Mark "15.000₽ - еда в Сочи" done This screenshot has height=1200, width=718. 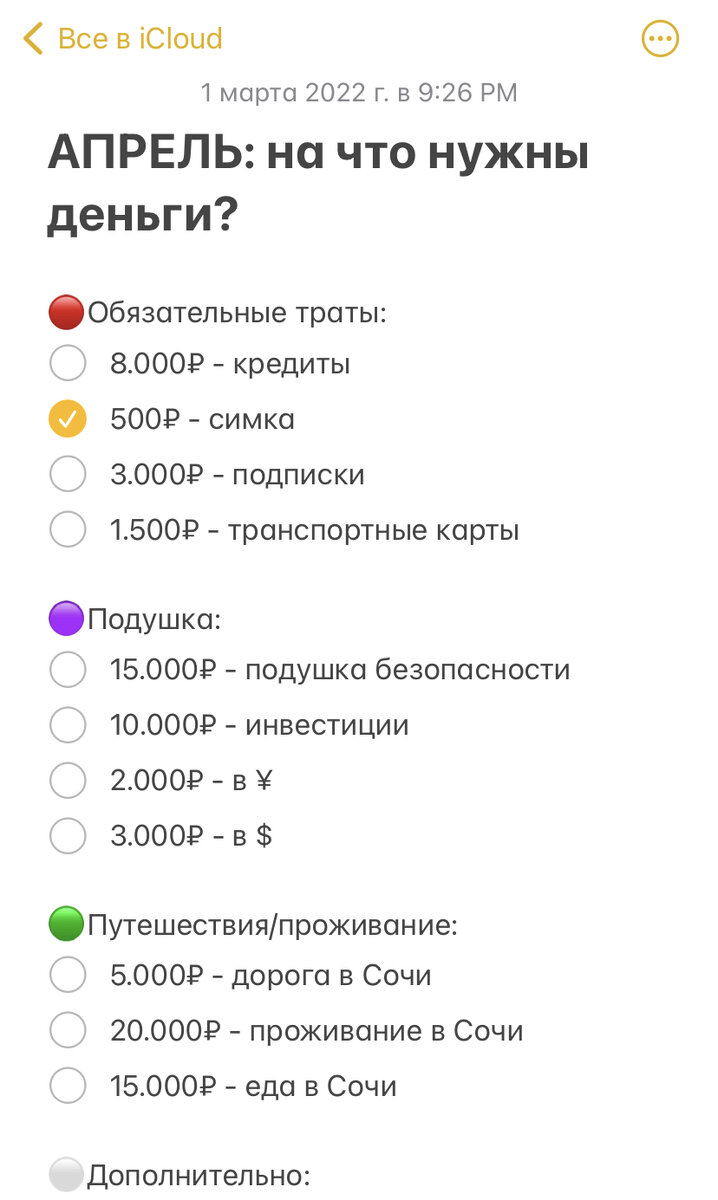(x=67, y=1086)
